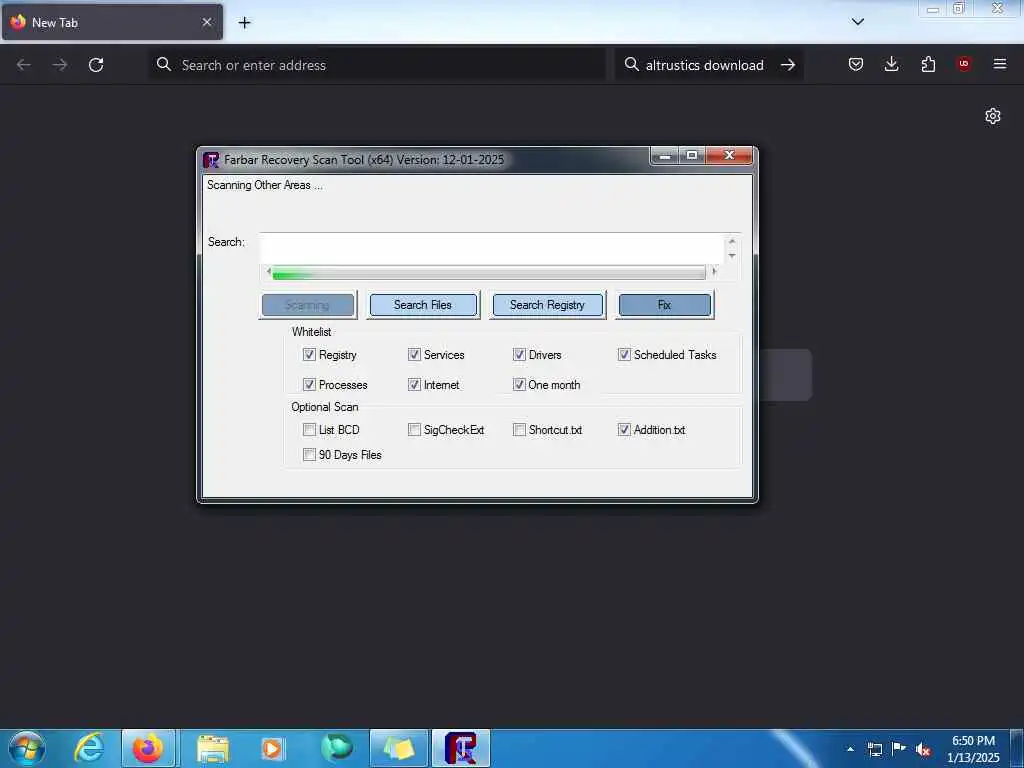The width and height of the screenshot is (1024, 768).
Task: Launch Internet Explorer from the taskbar
Action: coord(89,748)
